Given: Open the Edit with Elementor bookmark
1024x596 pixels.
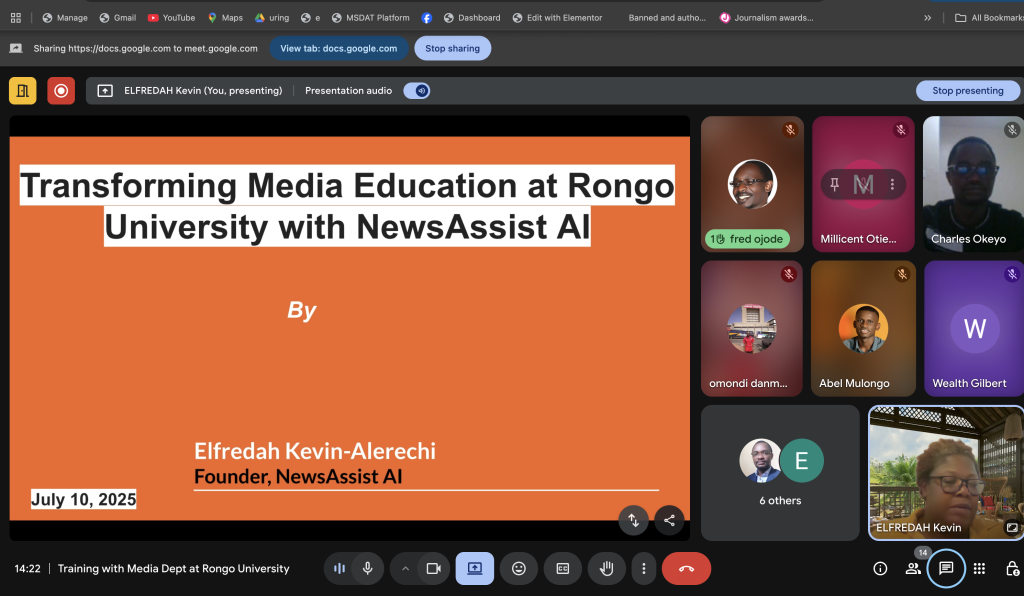Looking at the screenshot, I should tap(557, 18).
